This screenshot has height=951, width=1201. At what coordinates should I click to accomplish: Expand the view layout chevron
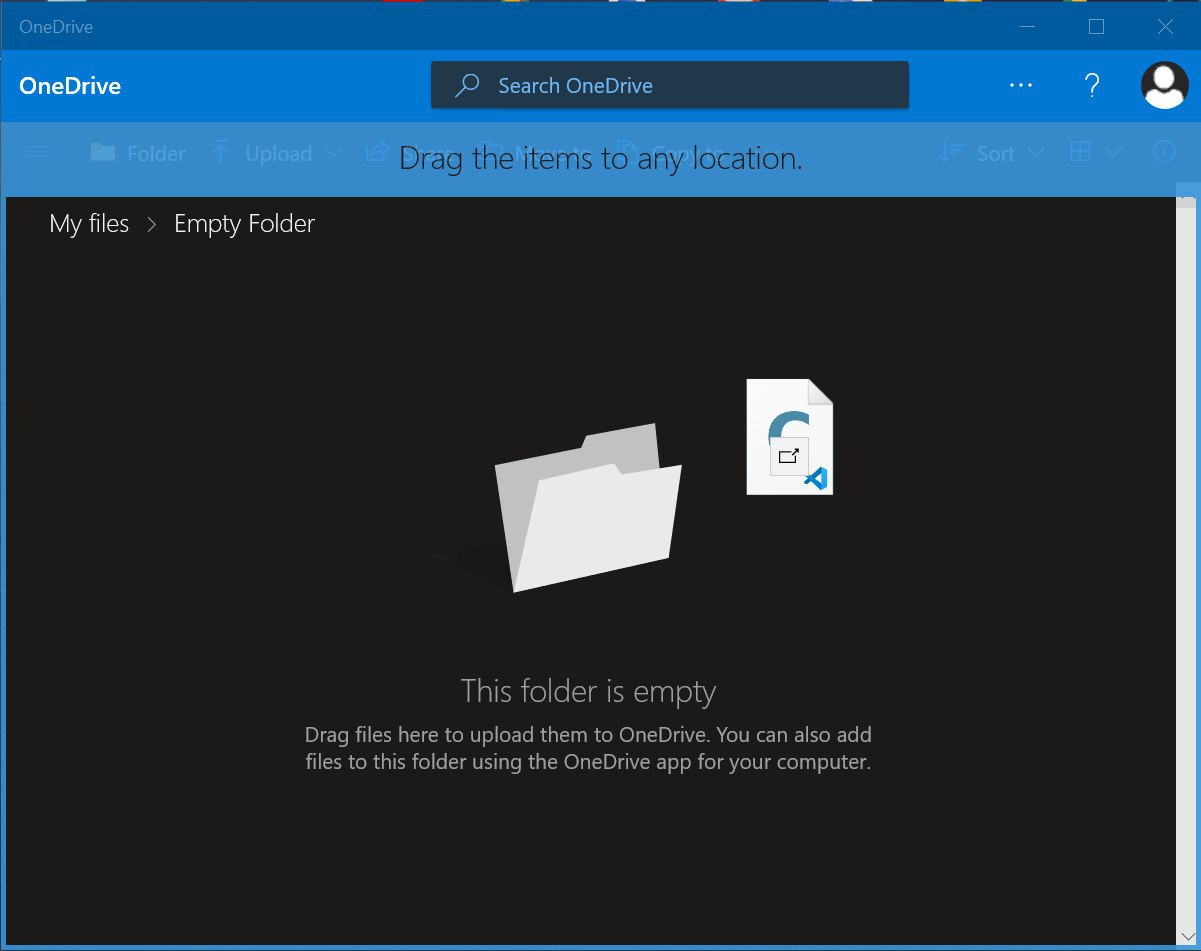(x=1114, y=152)
